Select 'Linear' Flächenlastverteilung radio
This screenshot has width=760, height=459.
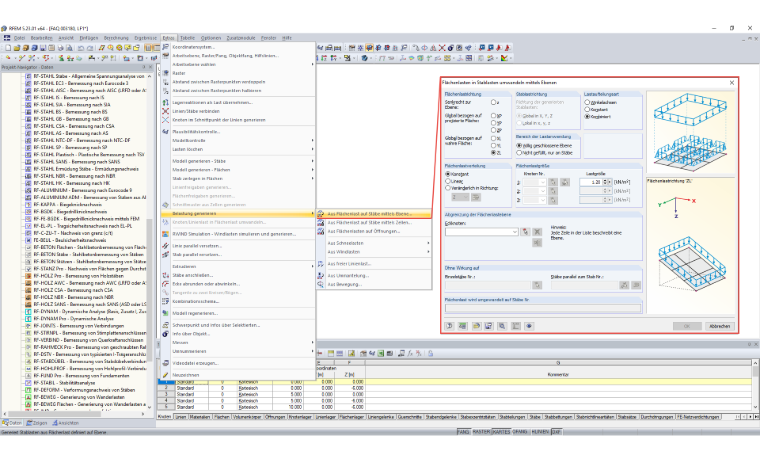click(448, 181)
